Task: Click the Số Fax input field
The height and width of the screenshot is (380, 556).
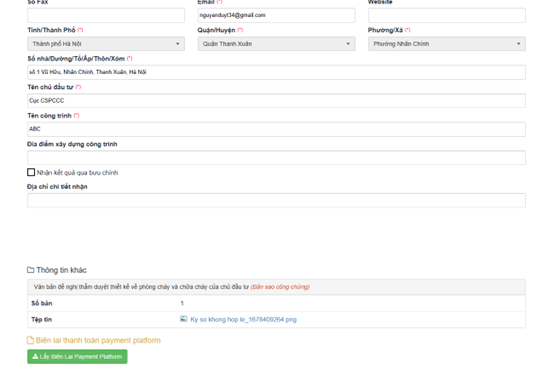Action: click(106, 15)
